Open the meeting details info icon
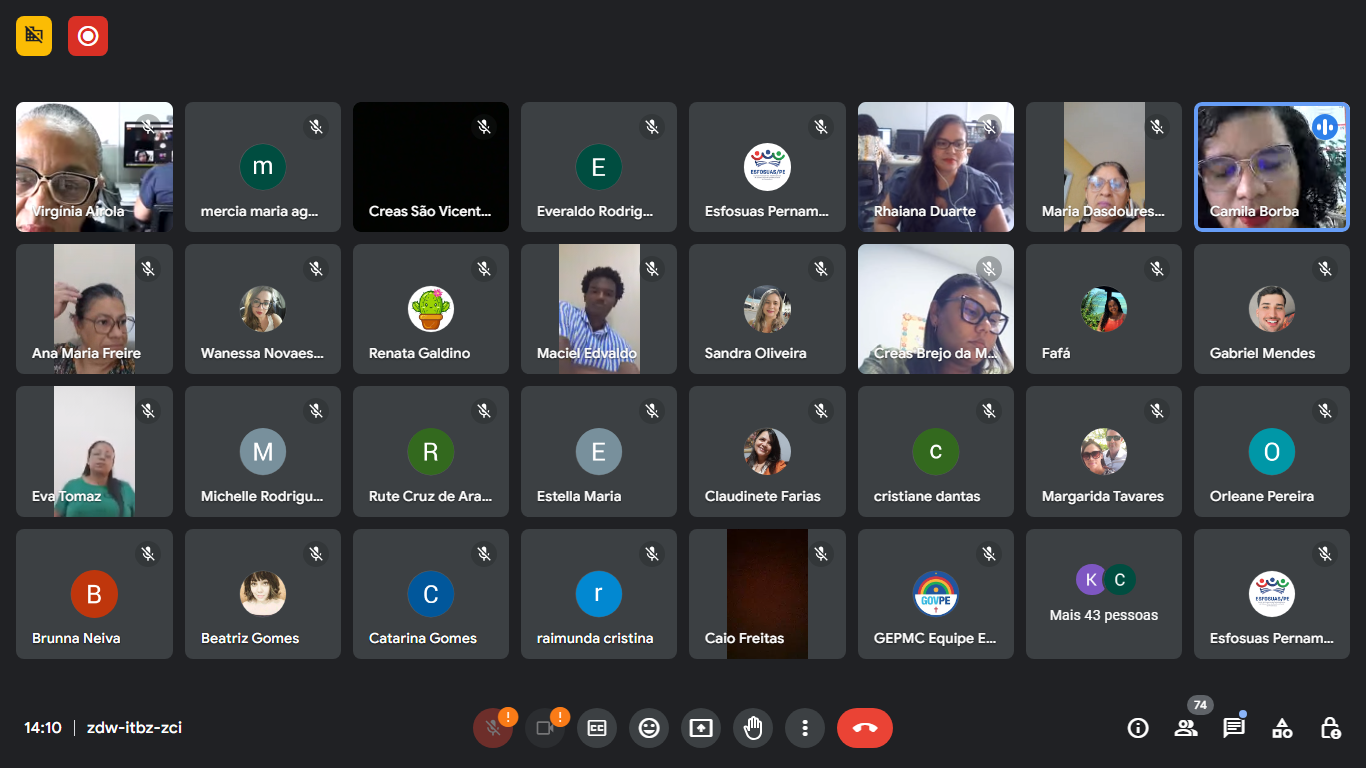 1138,728
